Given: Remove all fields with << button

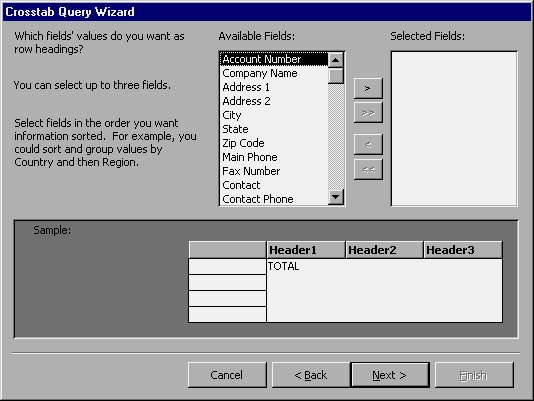Looking at the screenshot, I should click(x=368, y=169).
